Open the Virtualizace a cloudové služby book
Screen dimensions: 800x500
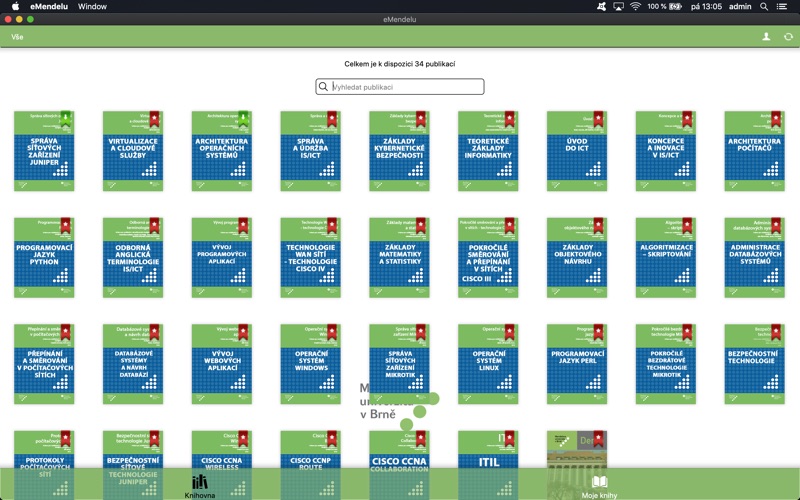click(x=133, y=151)
